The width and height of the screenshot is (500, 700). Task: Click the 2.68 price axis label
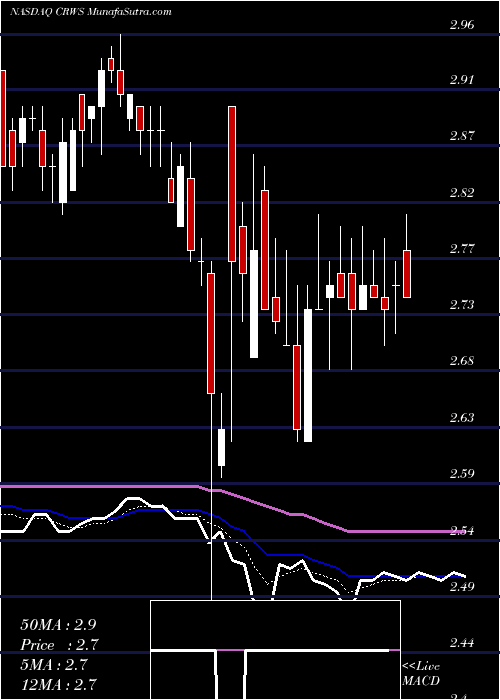(462, 361)
